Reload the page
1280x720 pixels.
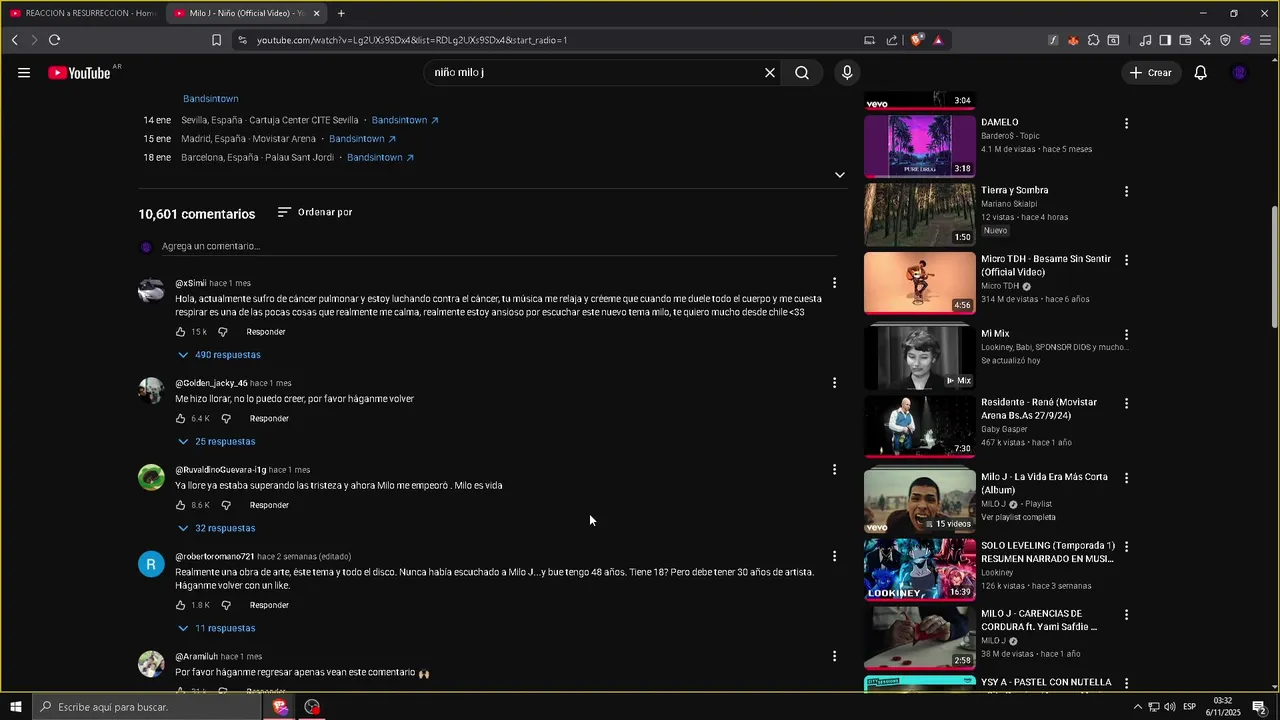click(54, 40)
